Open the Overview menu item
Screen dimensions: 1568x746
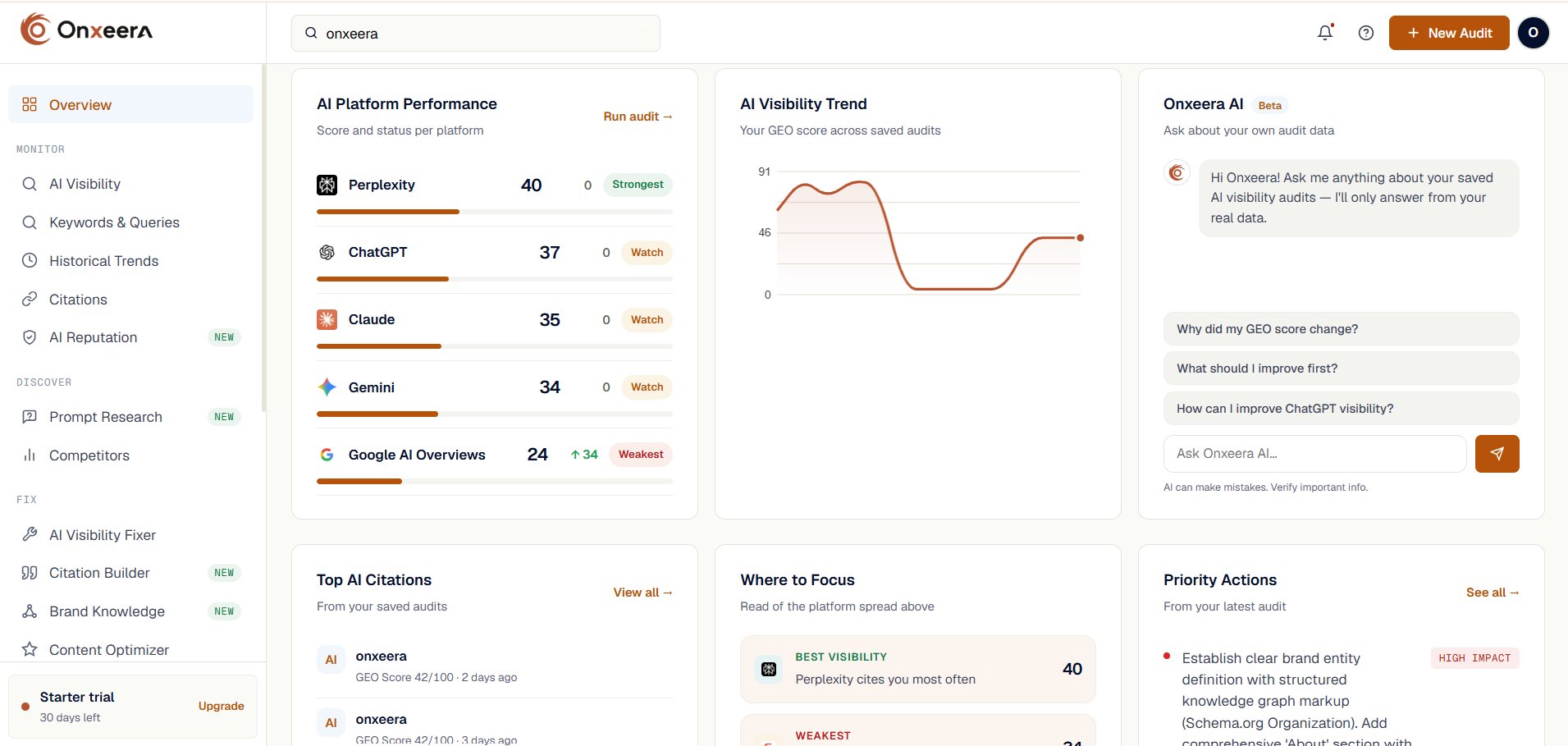pos(131,104)
